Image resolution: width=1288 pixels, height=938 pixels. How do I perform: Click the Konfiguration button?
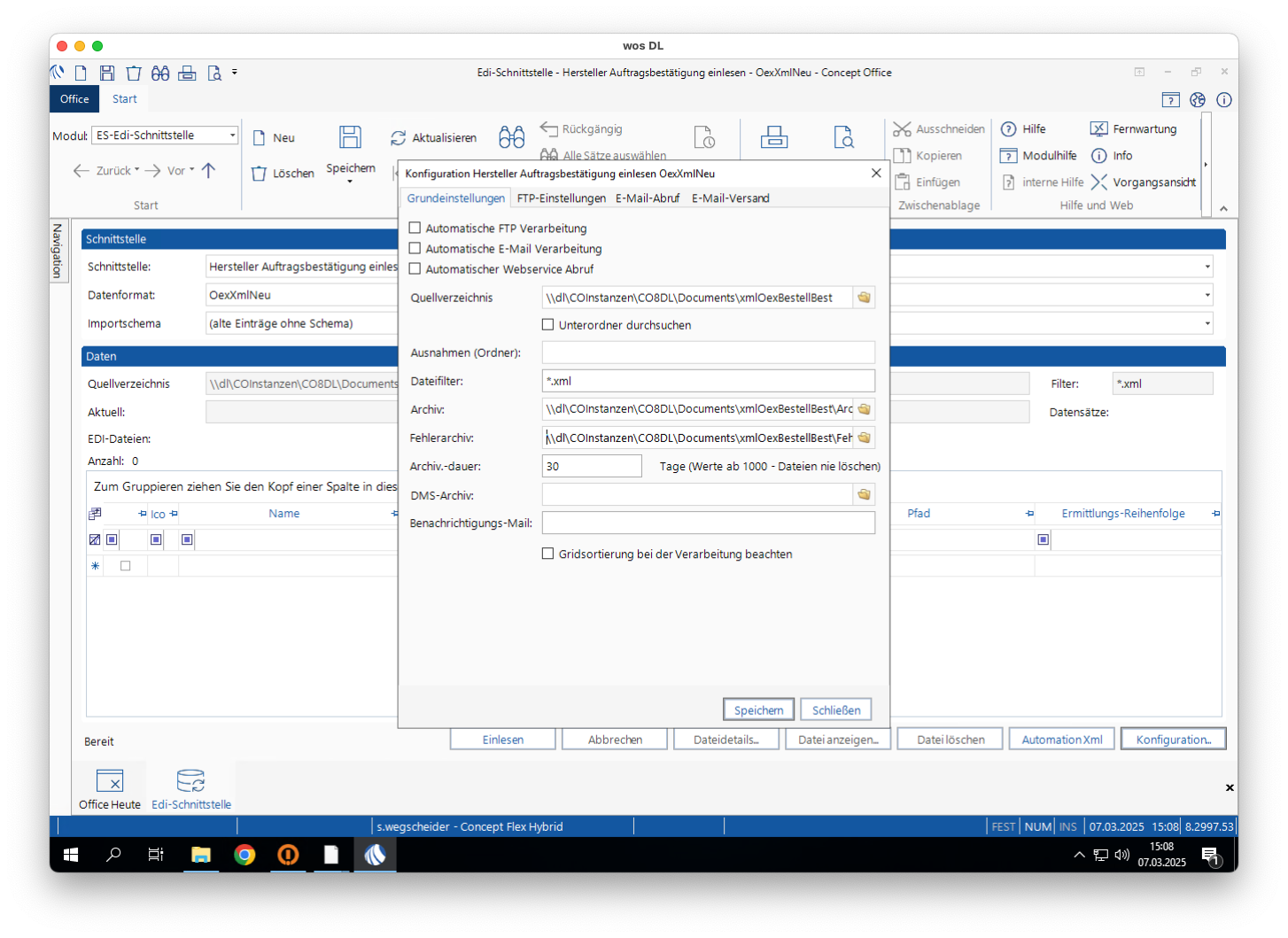[1174, 739]
